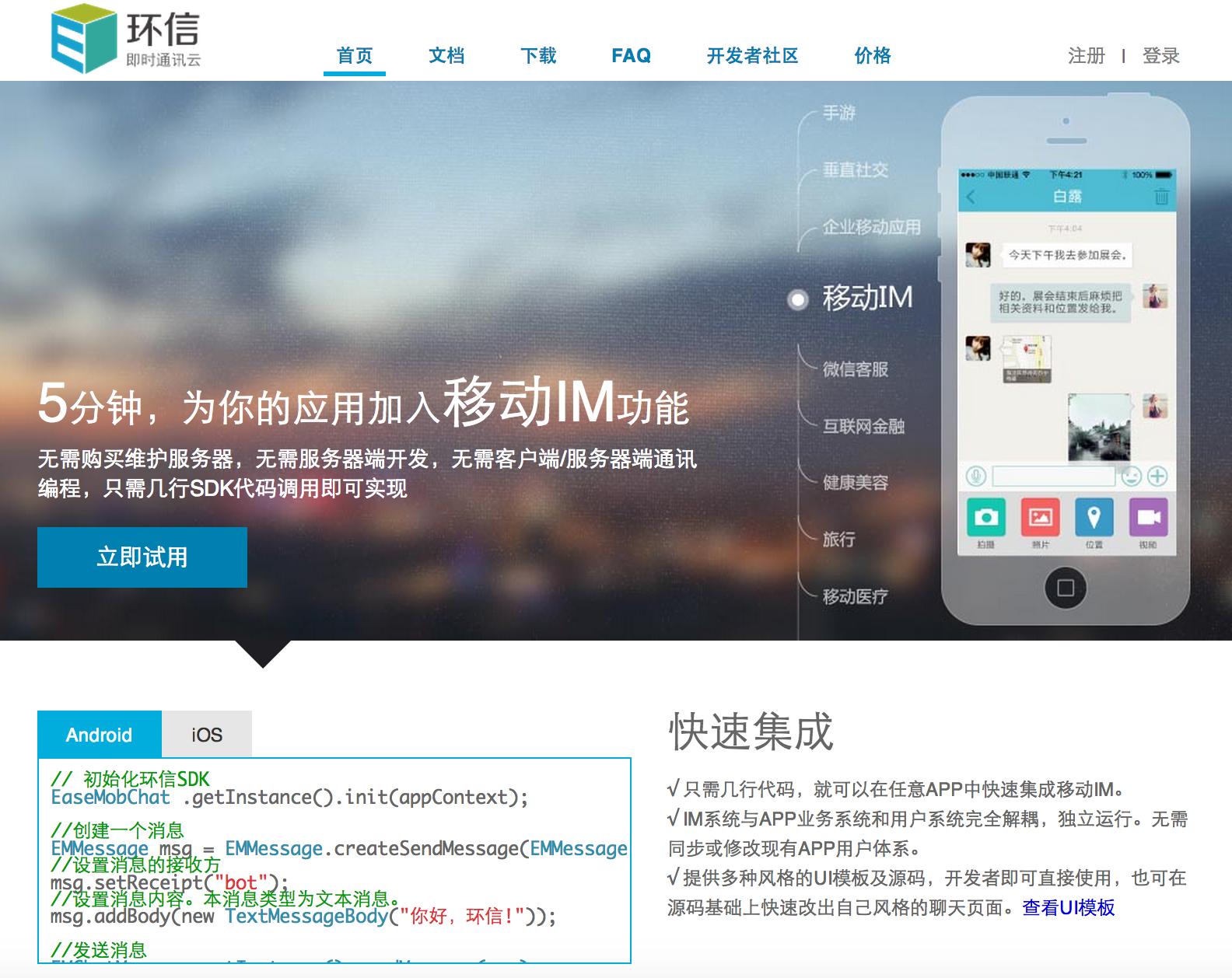The image size is (1232, 978).
Task: Switch to the iOS code tab
Action: click(x=207, y=735)
